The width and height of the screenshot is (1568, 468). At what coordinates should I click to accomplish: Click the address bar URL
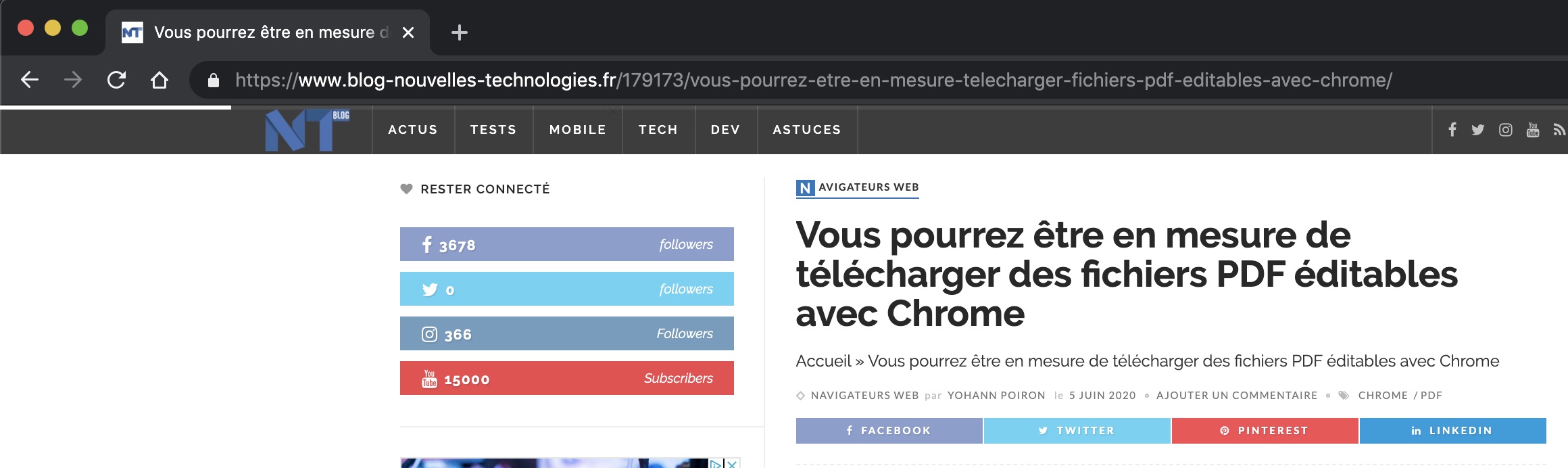tap(811, 80)
